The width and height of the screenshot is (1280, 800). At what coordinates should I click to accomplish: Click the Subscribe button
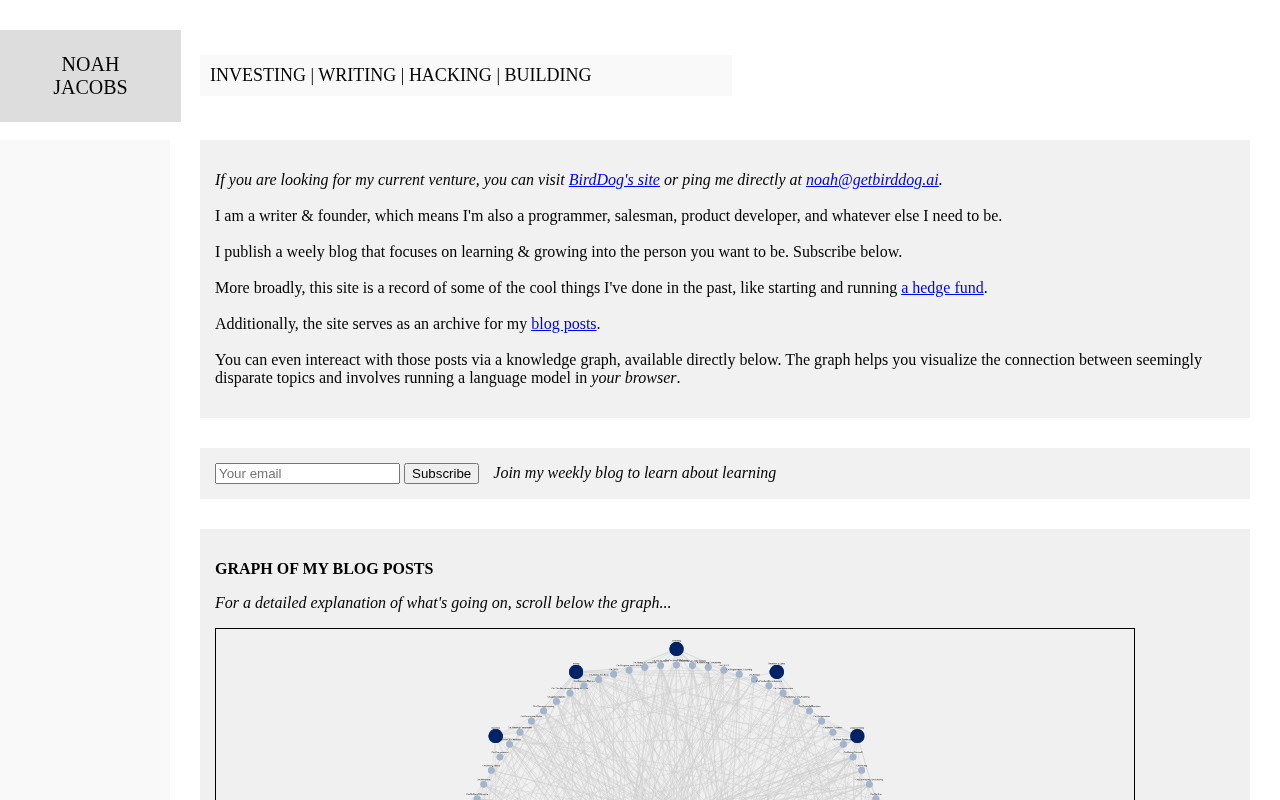click(441, 474)
